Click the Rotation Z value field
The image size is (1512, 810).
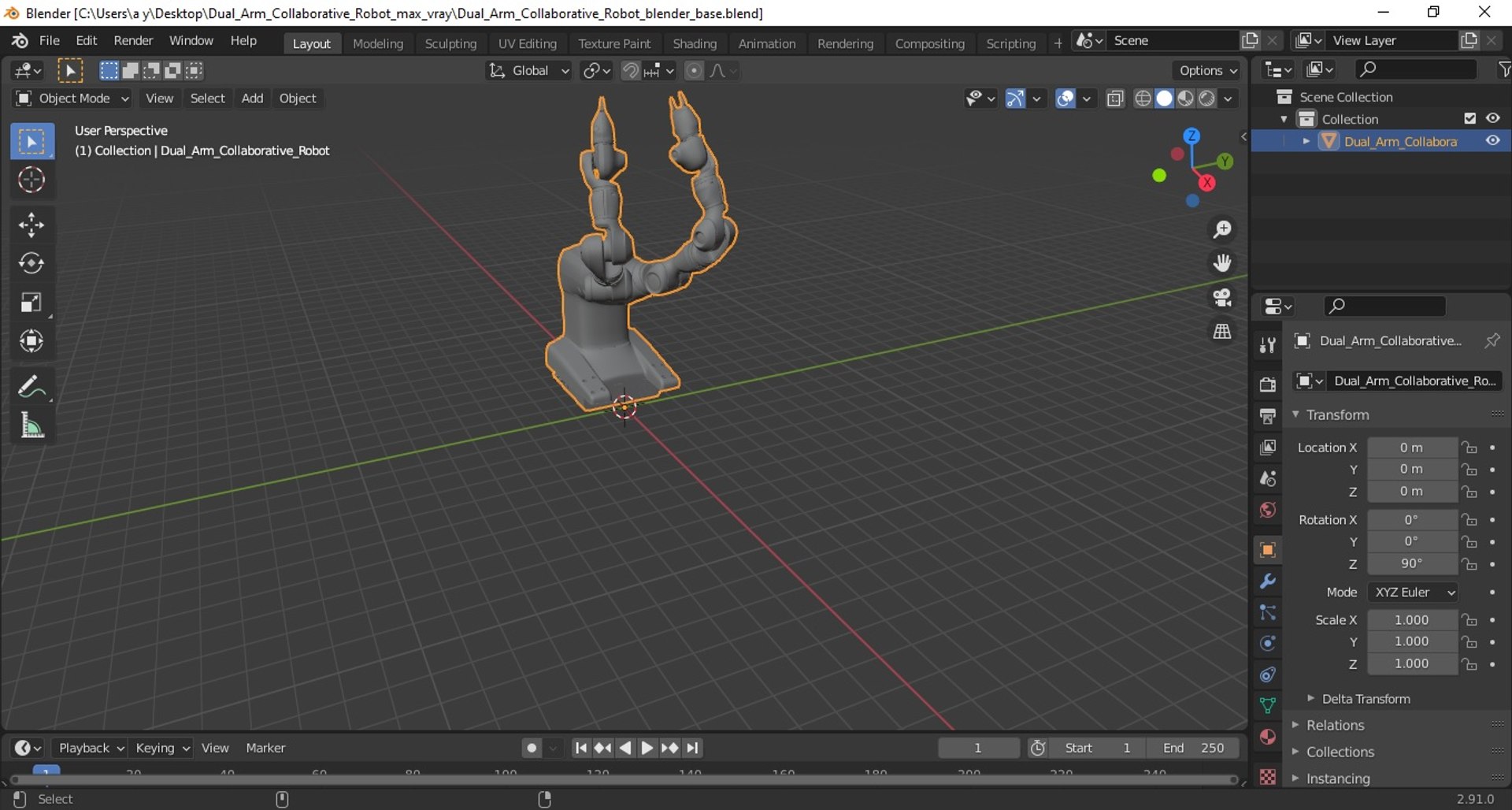coord(1411,564)
